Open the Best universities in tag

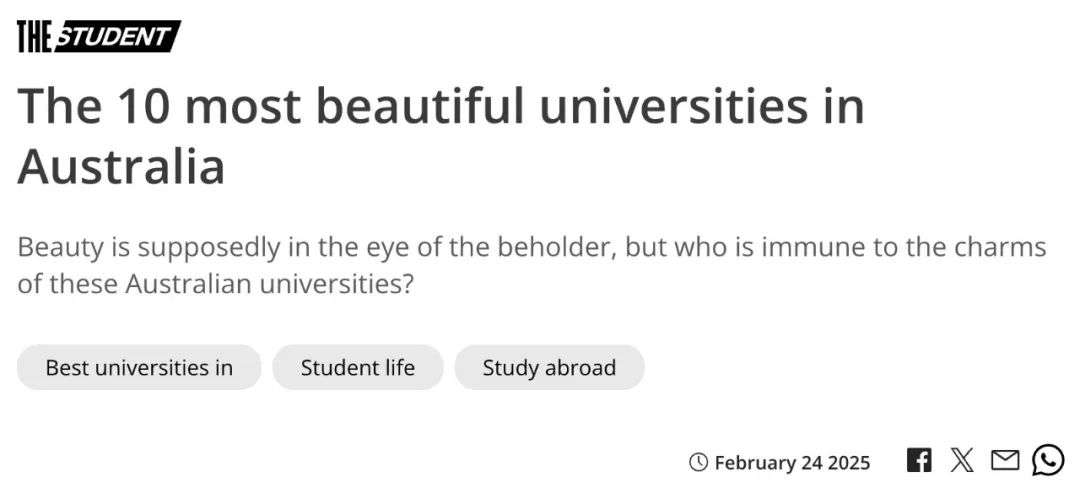[139, 367]
